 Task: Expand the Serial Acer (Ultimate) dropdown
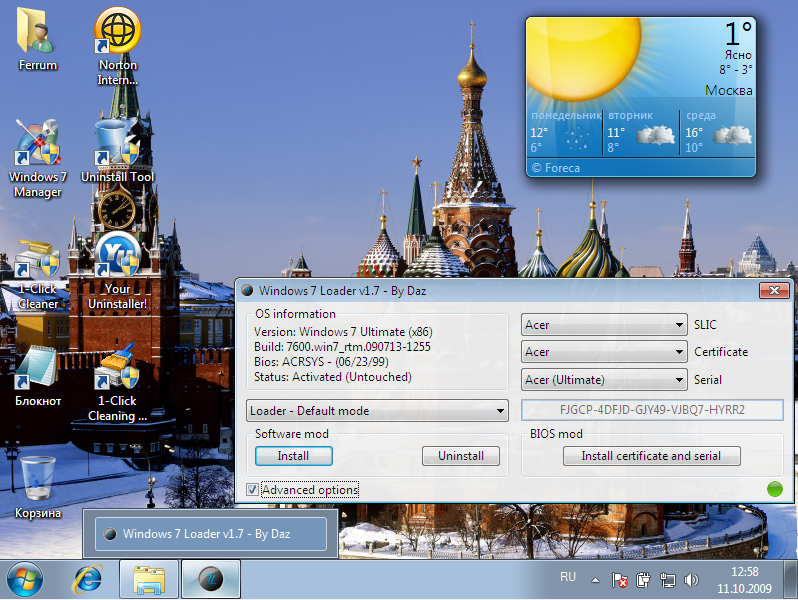604,380
